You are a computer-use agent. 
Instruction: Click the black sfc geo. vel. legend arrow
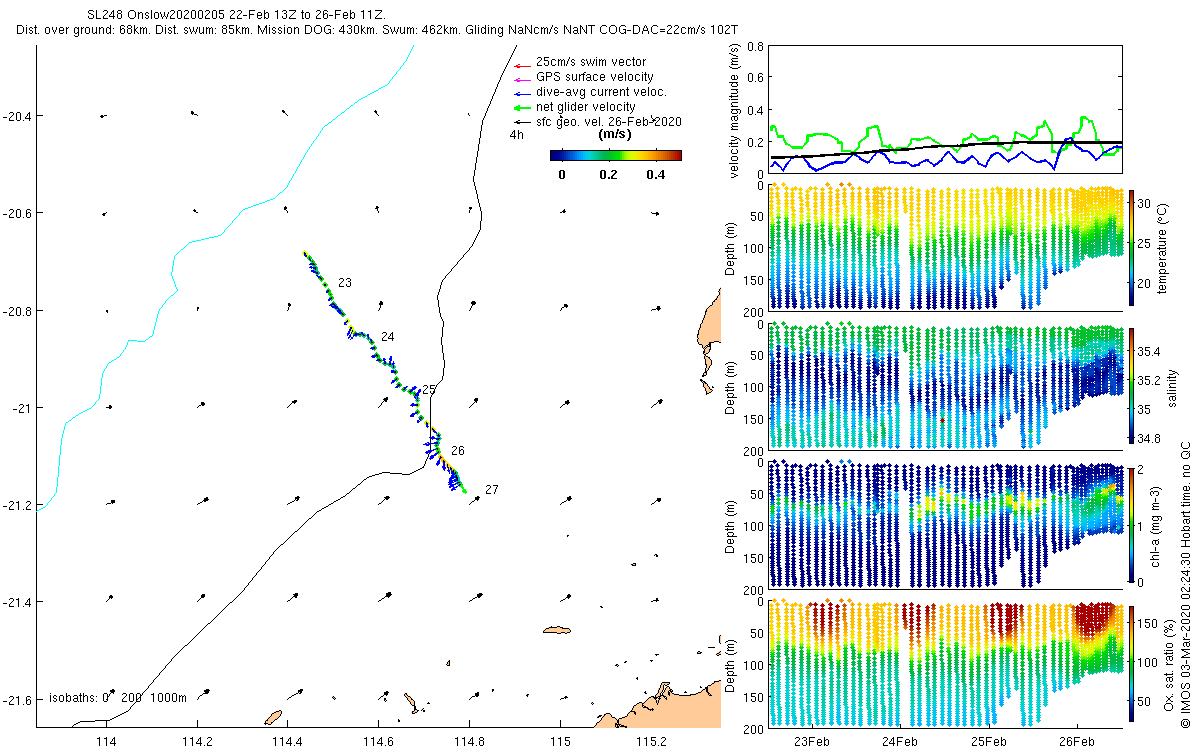pos(520,123)
